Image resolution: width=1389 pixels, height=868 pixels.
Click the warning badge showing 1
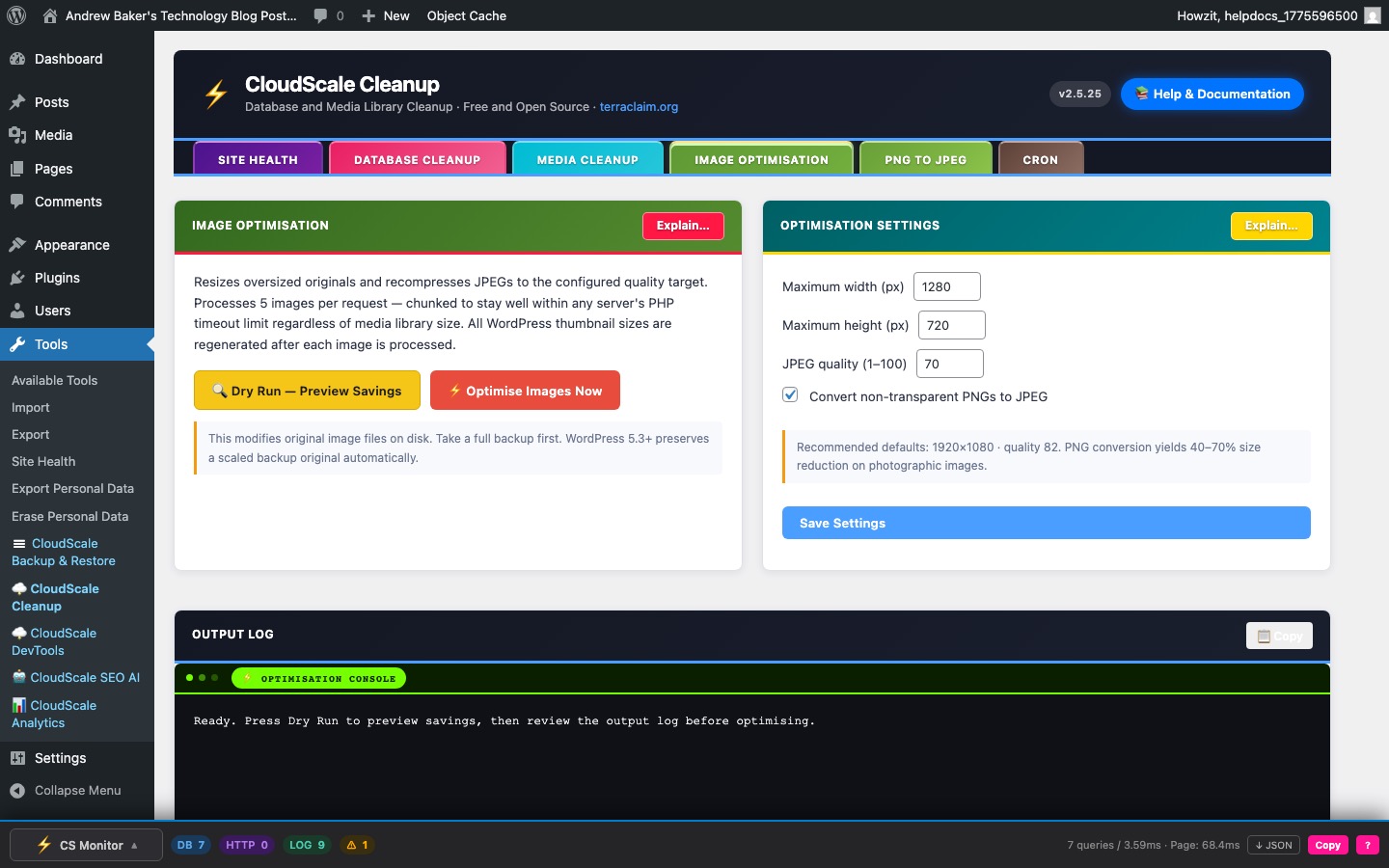point(357,845)
